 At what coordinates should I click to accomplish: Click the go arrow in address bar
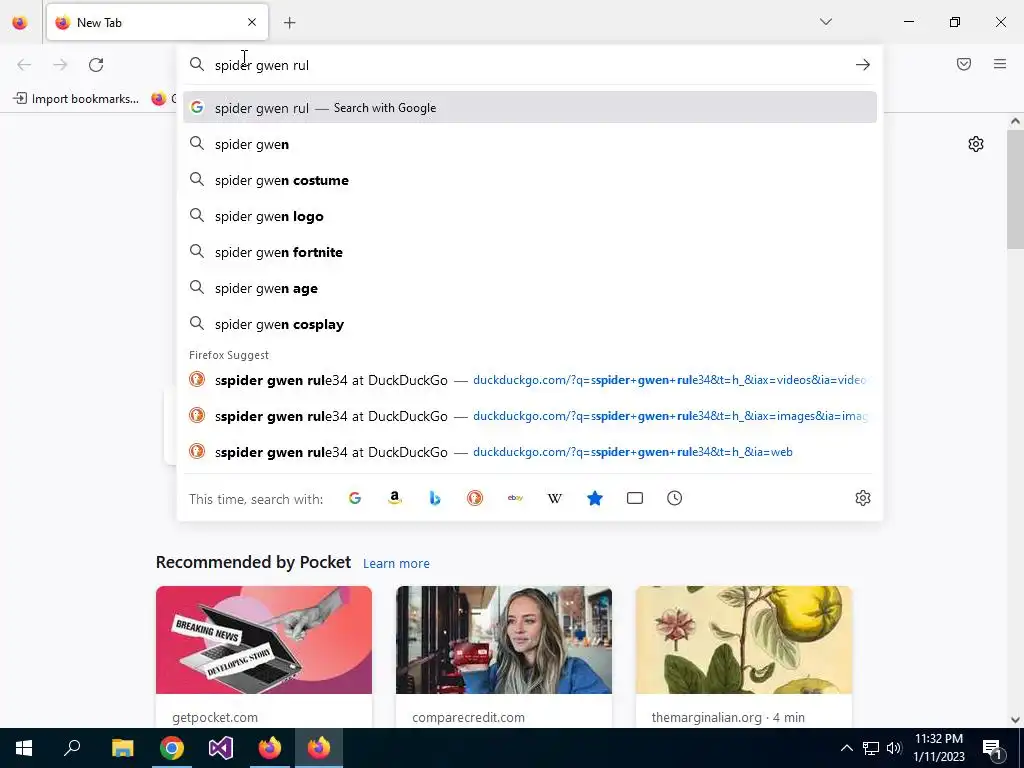(x=863, y=65)
